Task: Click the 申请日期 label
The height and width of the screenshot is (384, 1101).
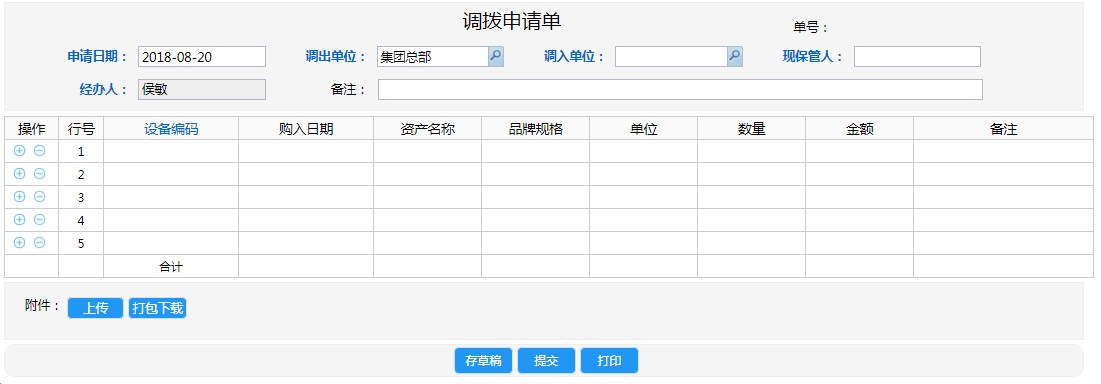Action: (x=98, y=57)
